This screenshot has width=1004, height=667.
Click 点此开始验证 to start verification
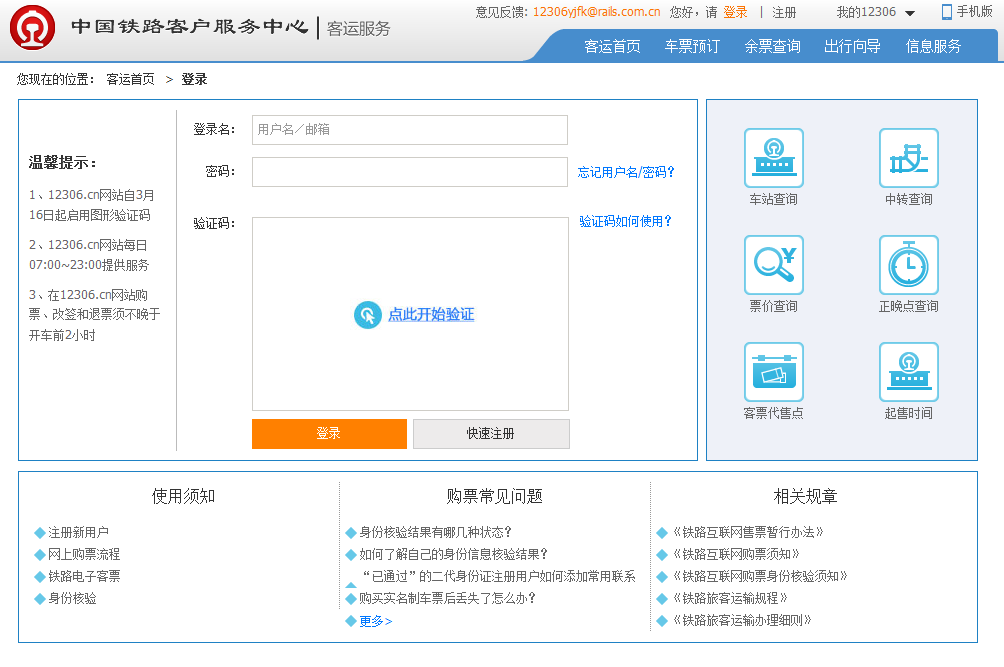tap(431, 314)
